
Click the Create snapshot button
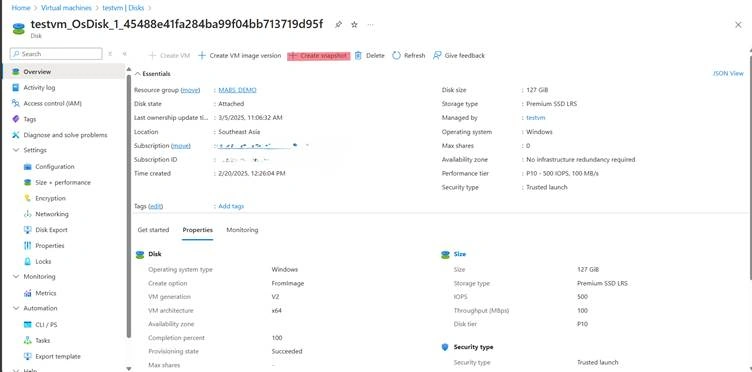318,56
